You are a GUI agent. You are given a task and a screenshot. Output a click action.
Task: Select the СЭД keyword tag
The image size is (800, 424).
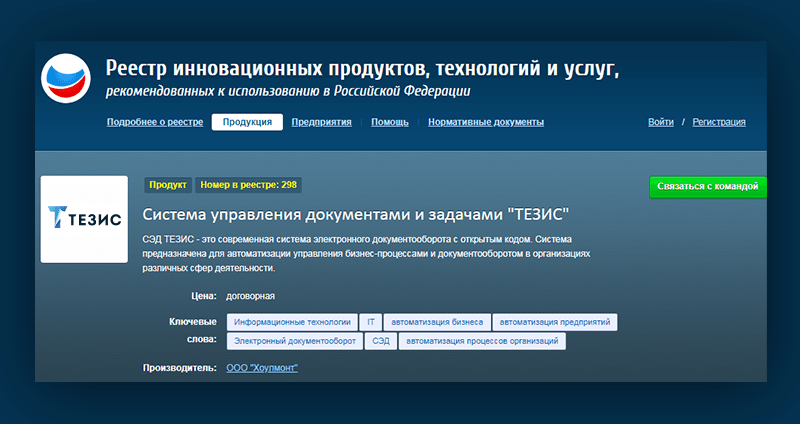coord(381,341)
